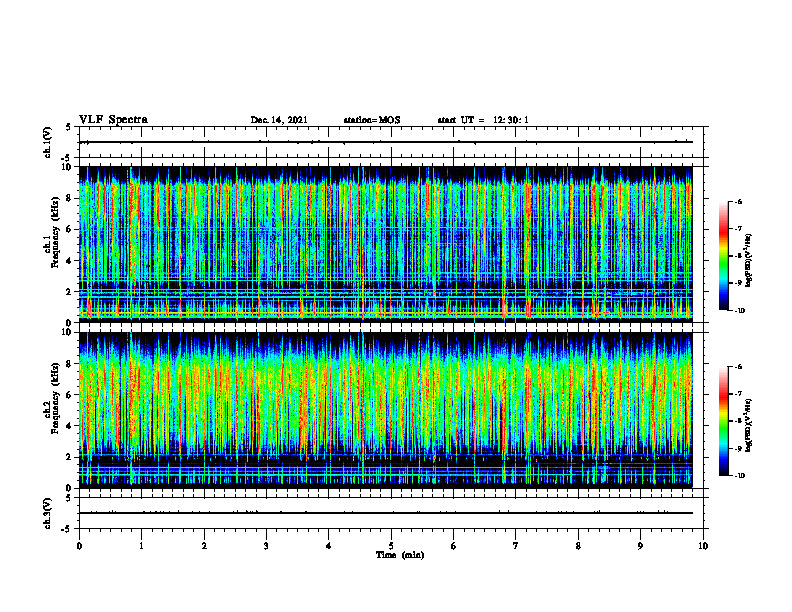Click time axis tick label "1"
Screen dimensions: 792x612
tap(141, 546)
